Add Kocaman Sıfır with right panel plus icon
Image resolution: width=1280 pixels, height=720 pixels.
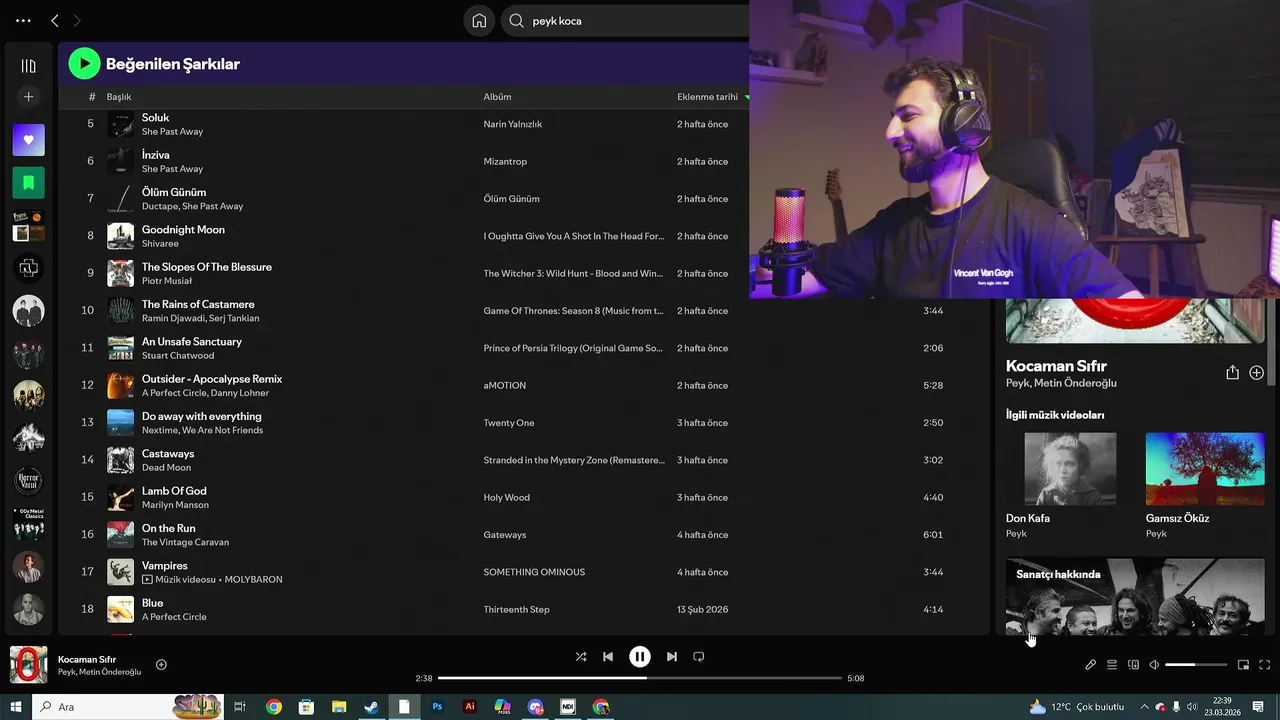point(1256,372)
